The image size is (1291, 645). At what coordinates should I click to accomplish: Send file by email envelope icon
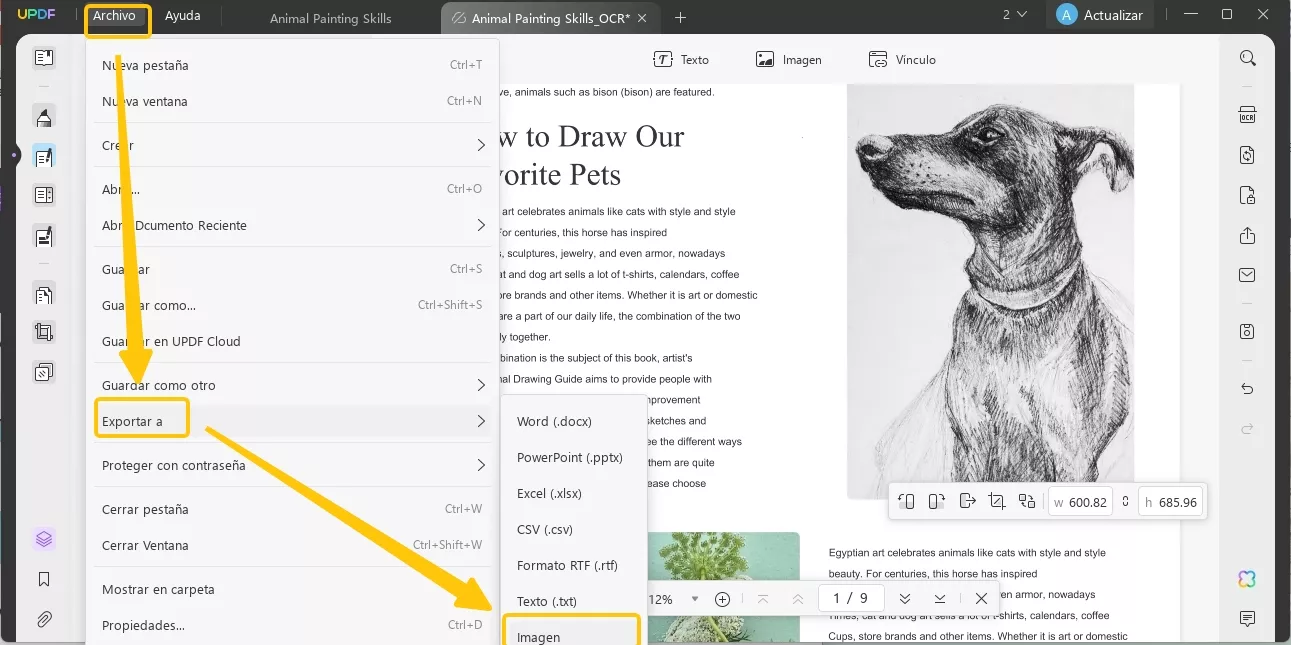click(1247, 275)
